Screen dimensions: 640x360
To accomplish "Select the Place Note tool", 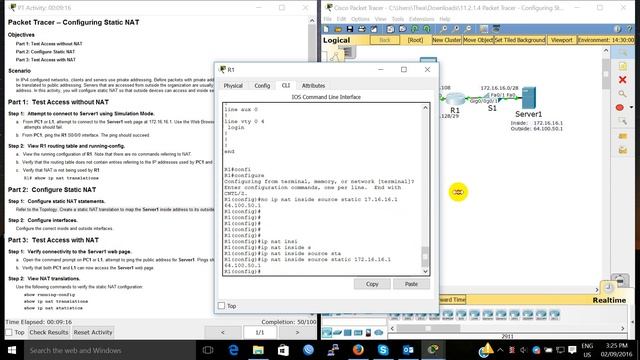I will click(x=622, y=66).
